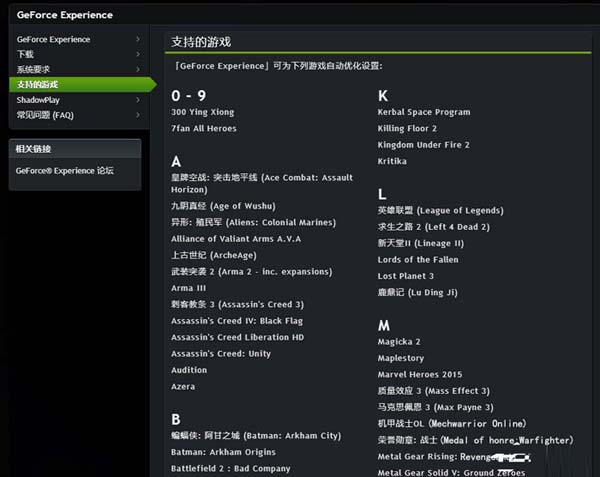Select Aliens: Colonial Marines entry
Image resolution: width=600 pixels, height=477 pixels.
point(253,222)
